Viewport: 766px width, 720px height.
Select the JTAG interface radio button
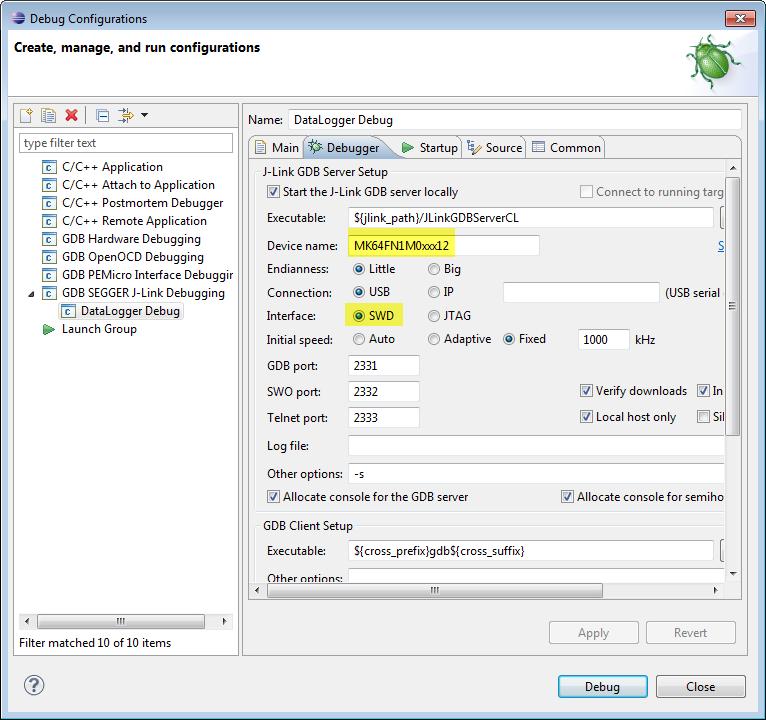click(434, 316)
